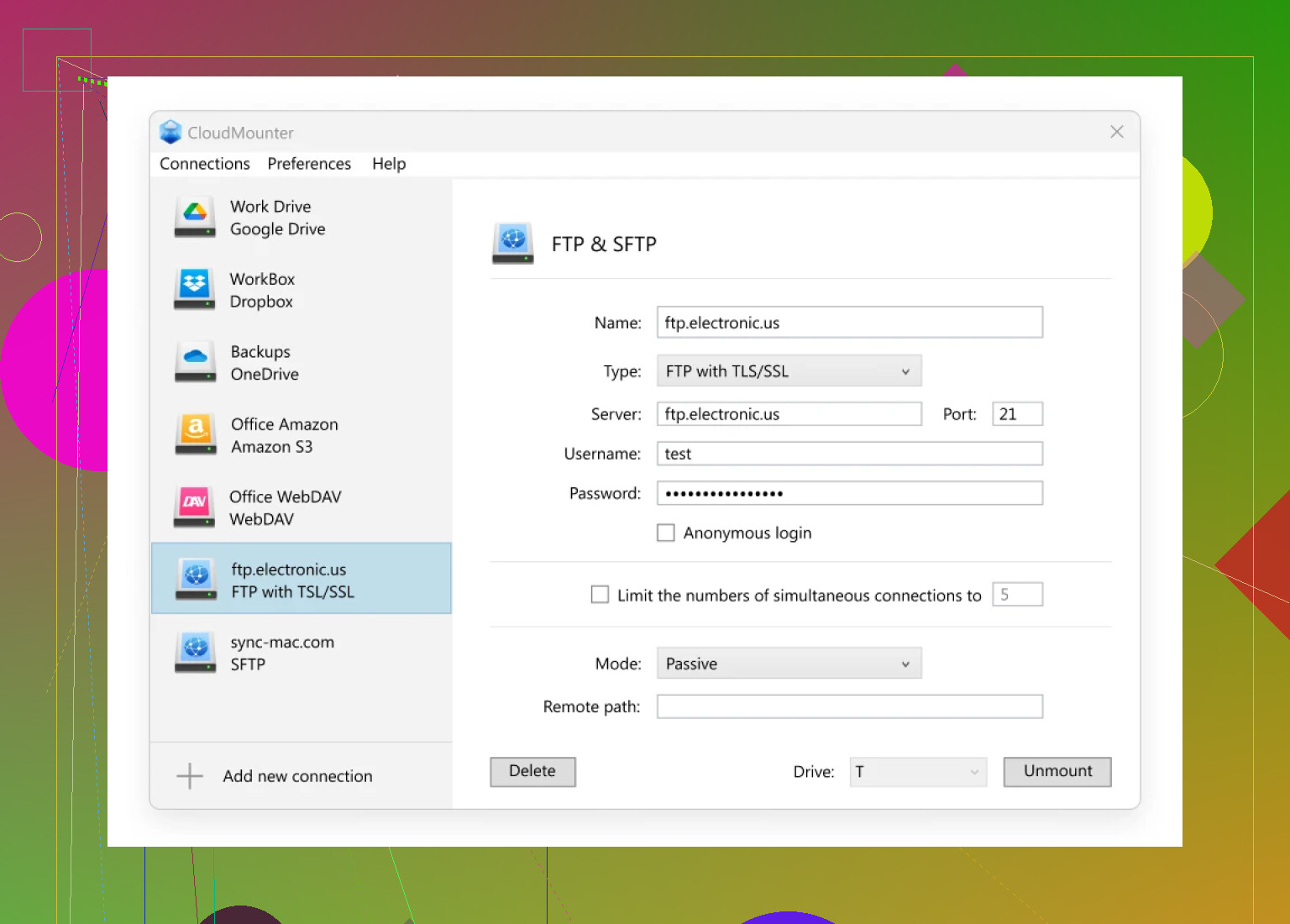Viewport: 1290px width, 924px height.
Task: Enable the Anonymous login checkbox
Action: (666, 533)
